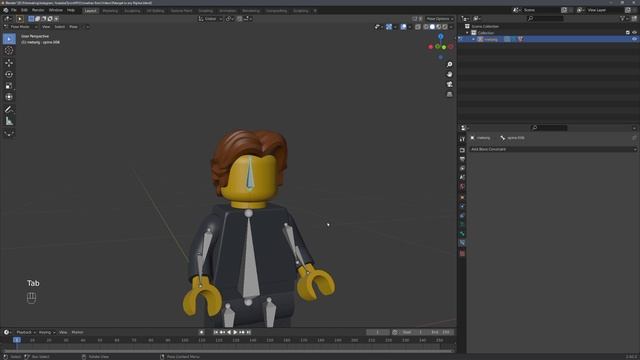This screenshot has width=640, height=360.
Task: Open the green Bone properties tab
Action: point(462,234)
